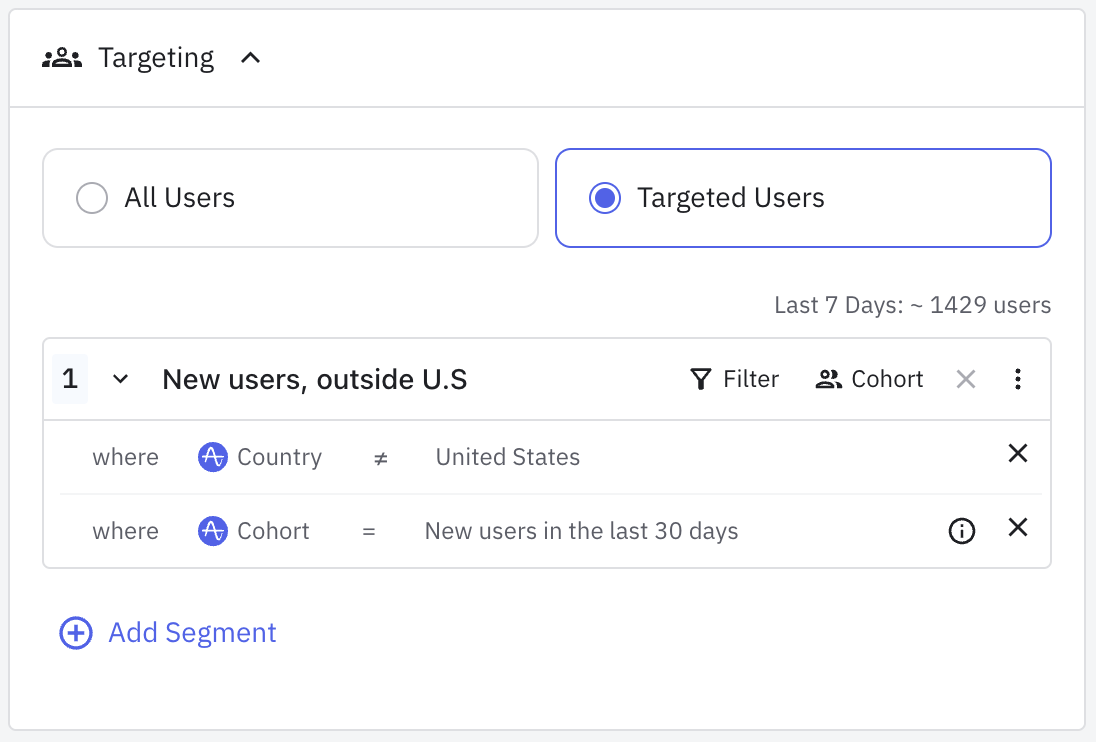Image resolution: width=1096 pixels, height=742 pixels.
Task: Remove the Country filter row
Action: (x=1018, y=454)
